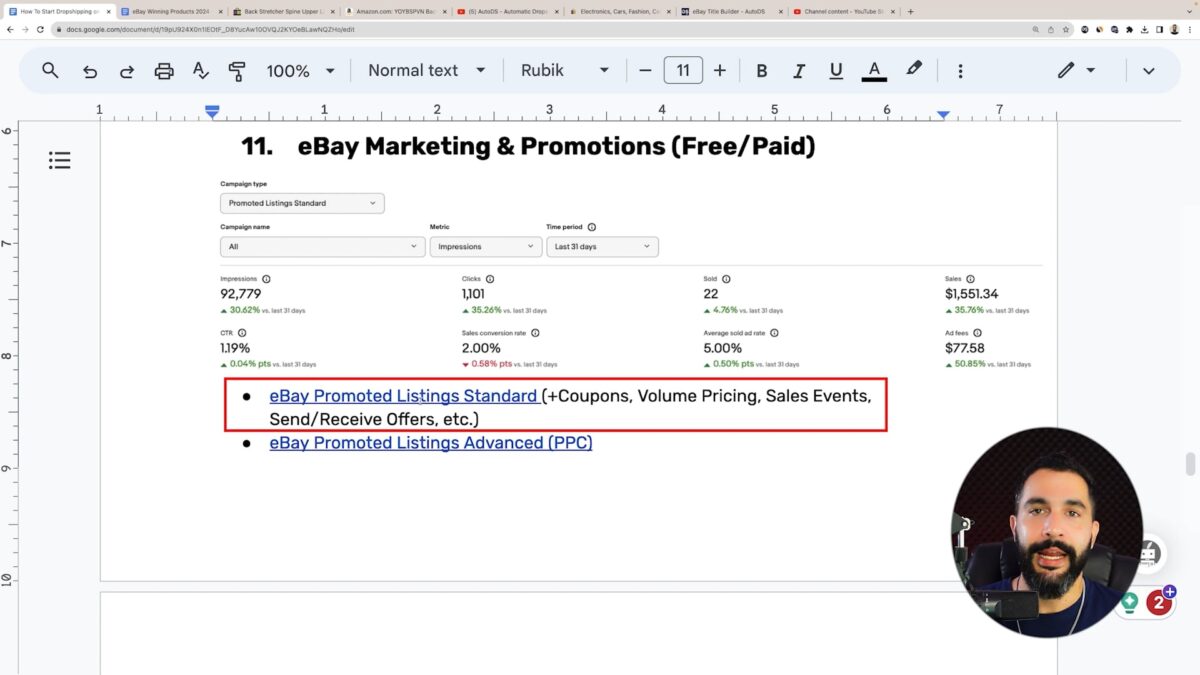Toggle underline formatting
Screen dimensions: 1200x675
pyautogui.click(x=836, y=71)
